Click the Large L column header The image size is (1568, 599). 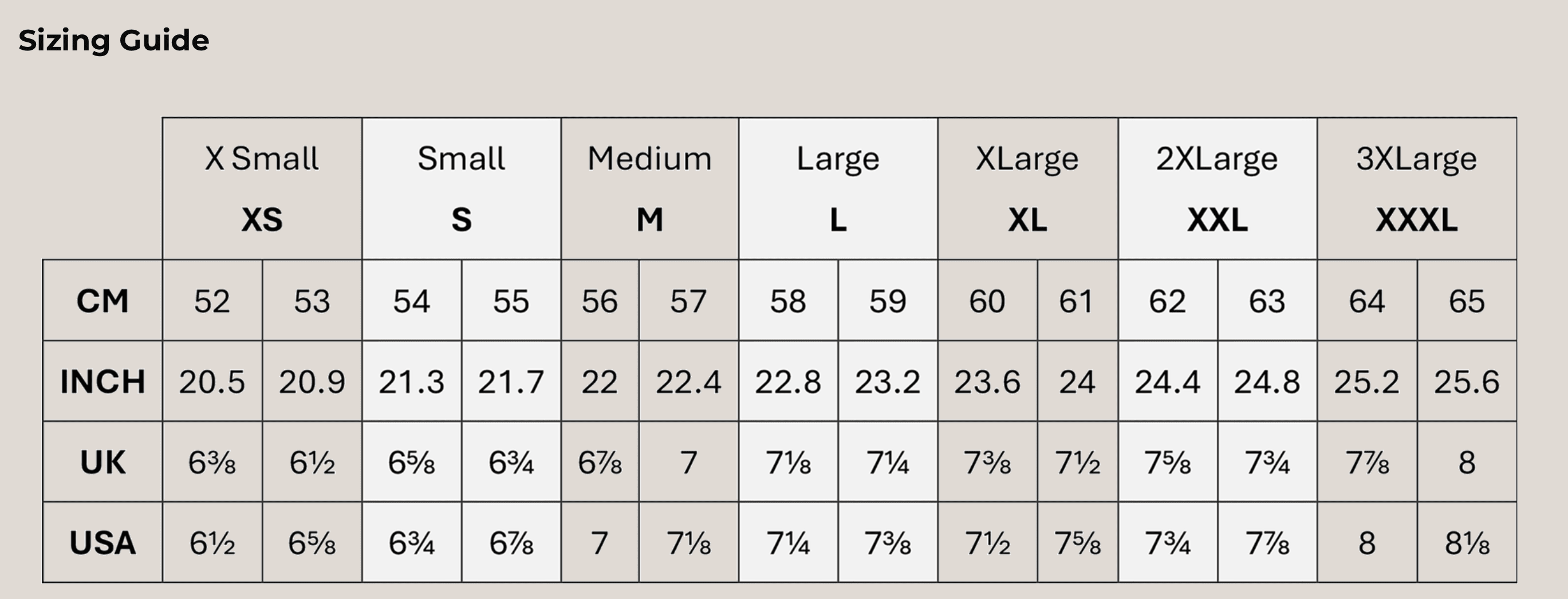(x=838, y=188)
